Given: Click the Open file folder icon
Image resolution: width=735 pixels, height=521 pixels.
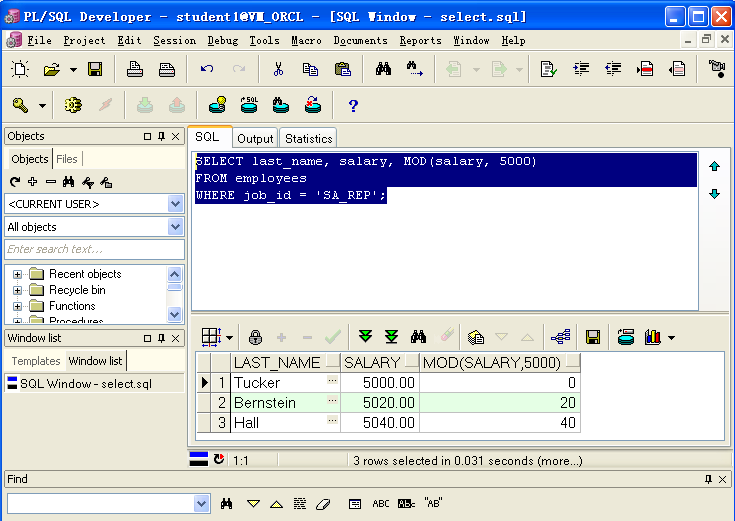Looking at the screenshot, I should [x=52, y=69].
